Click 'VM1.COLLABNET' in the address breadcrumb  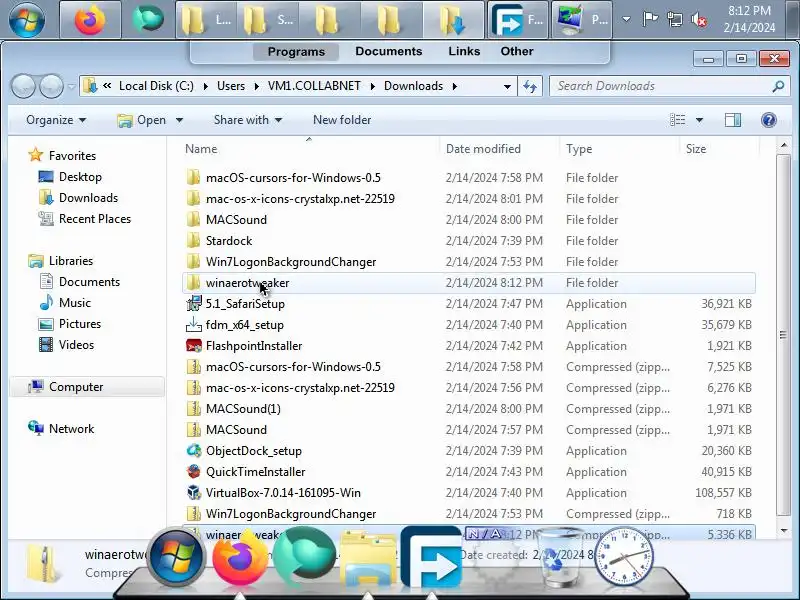(314, 86)
